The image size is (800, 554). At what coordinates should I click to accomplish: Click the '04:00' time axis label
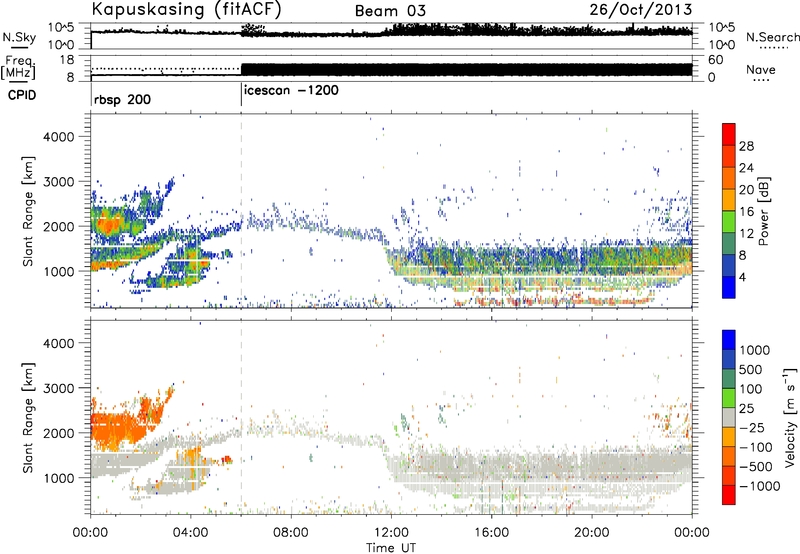(x=190, y=533)
